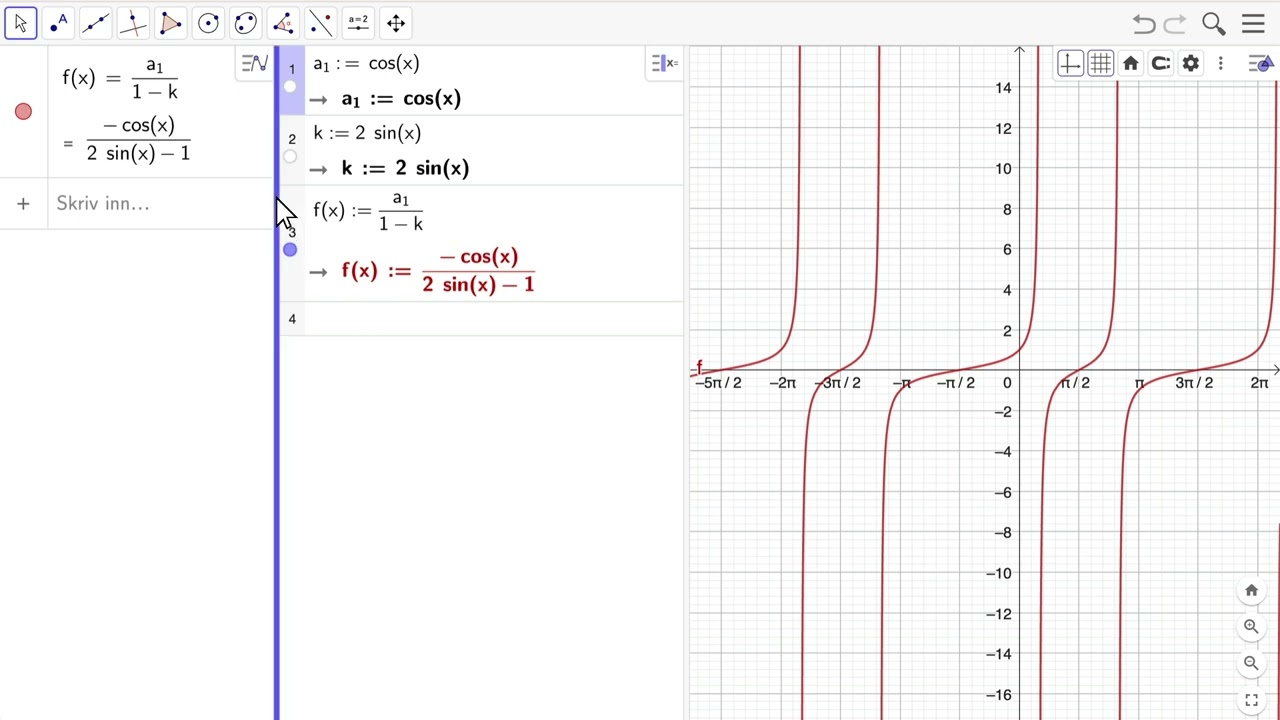Open the main hamburger menu

(1253, 24)
